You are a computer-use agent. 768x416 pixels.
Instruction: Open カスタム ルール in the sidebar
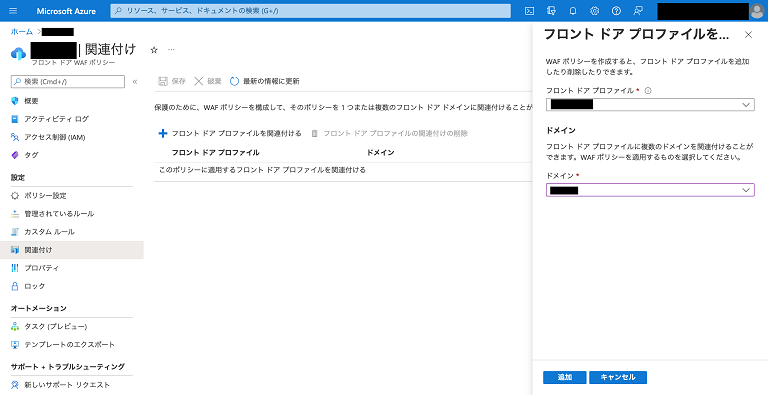point(49,231)
